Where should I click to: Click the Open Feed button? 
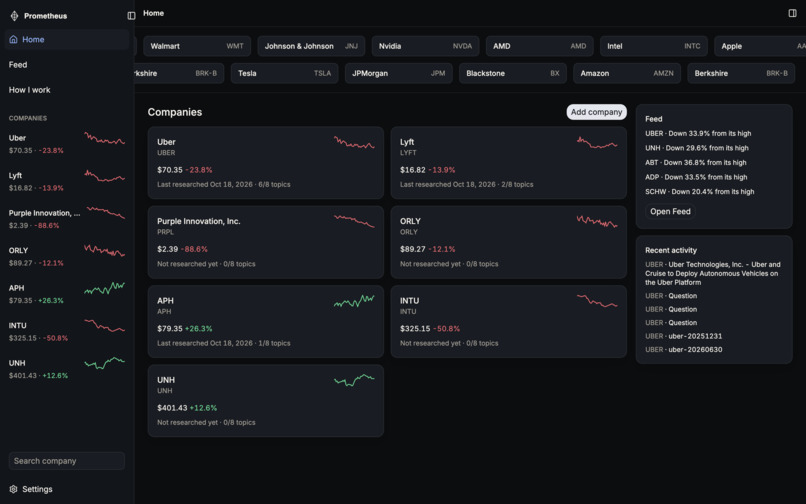tap(670, 211)
